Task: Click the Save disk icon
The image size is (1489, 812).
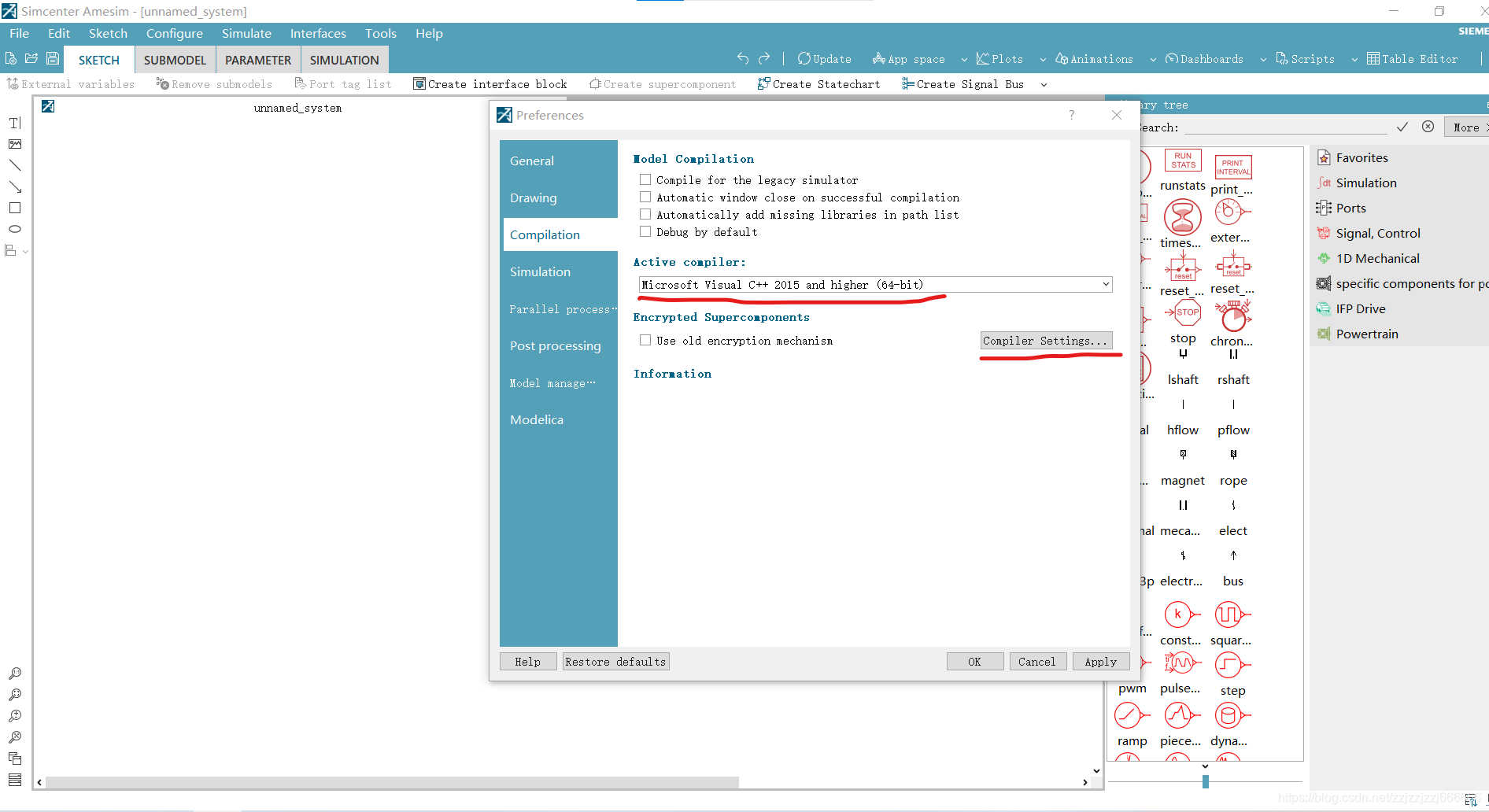Action: tap(53, 59)
